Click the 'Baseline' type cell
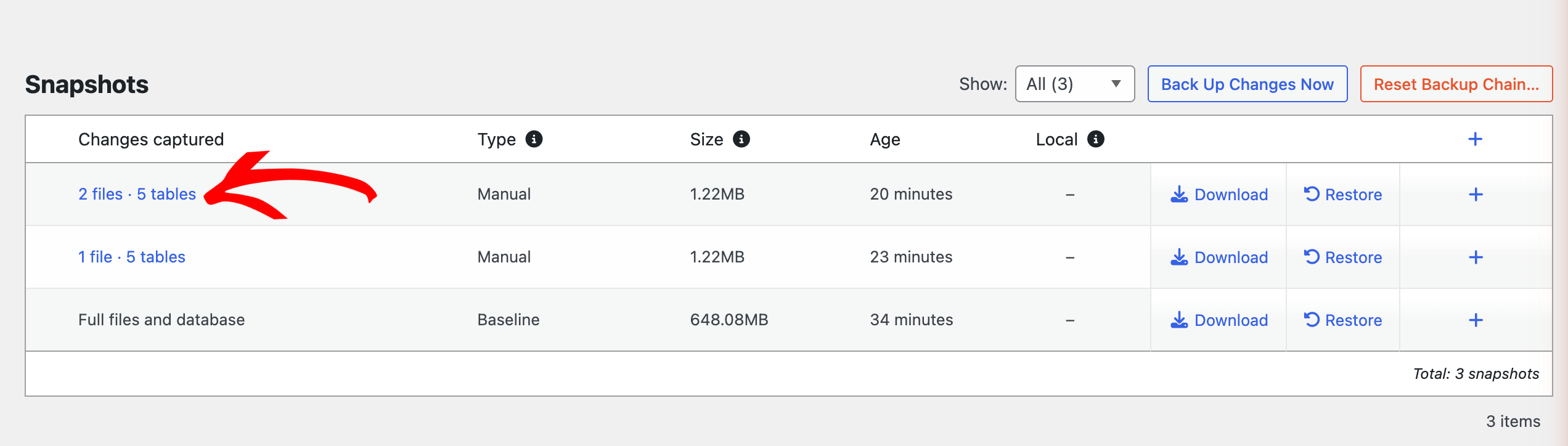Screen dimensions: 1568x446 click(x=508, y=320)
